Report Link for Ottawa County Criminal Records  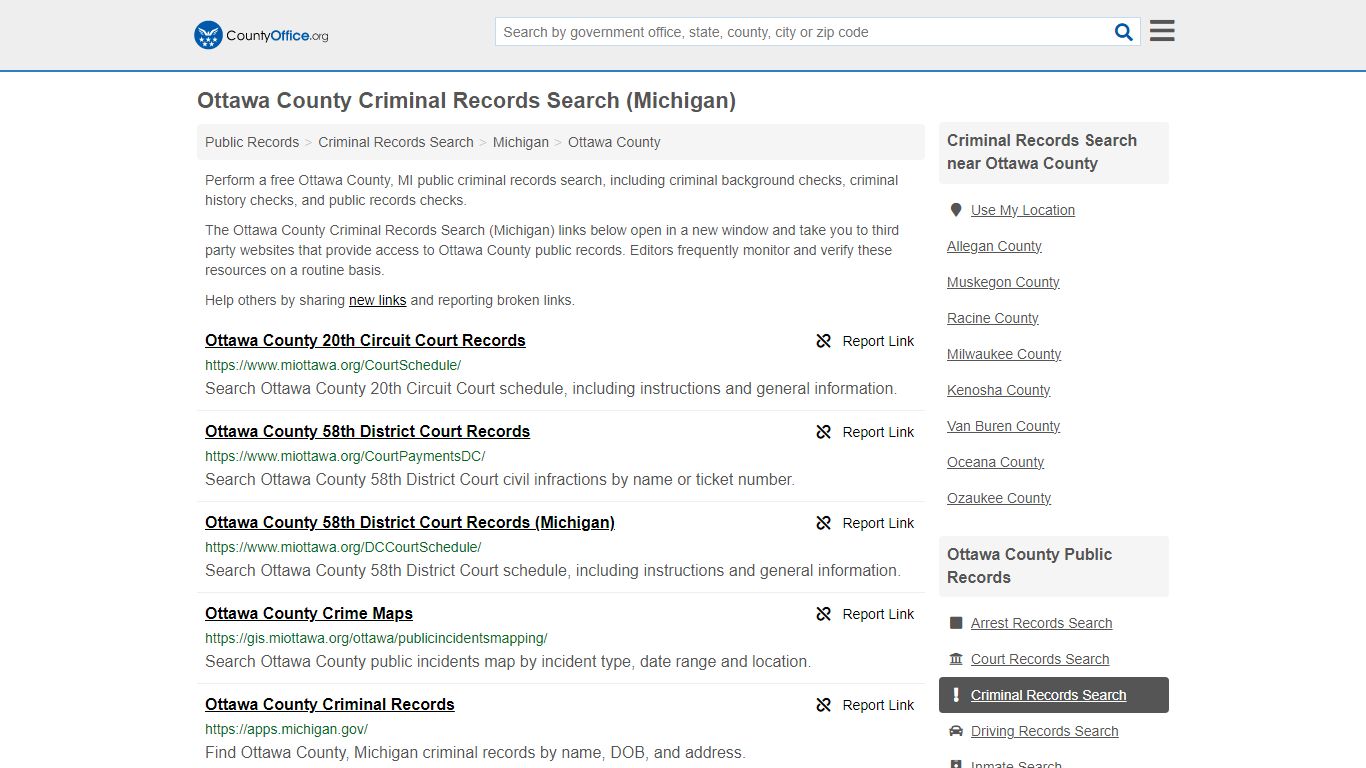[878, 705]
